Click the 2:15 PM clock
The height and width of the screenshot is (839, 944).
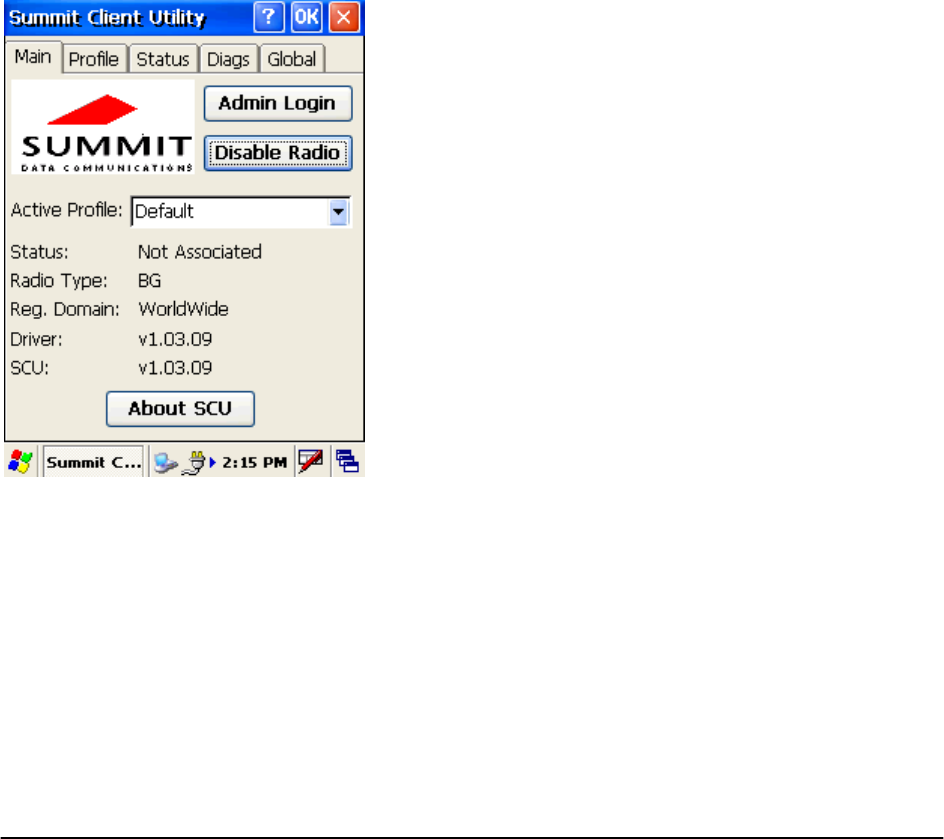tap(254, 462)
